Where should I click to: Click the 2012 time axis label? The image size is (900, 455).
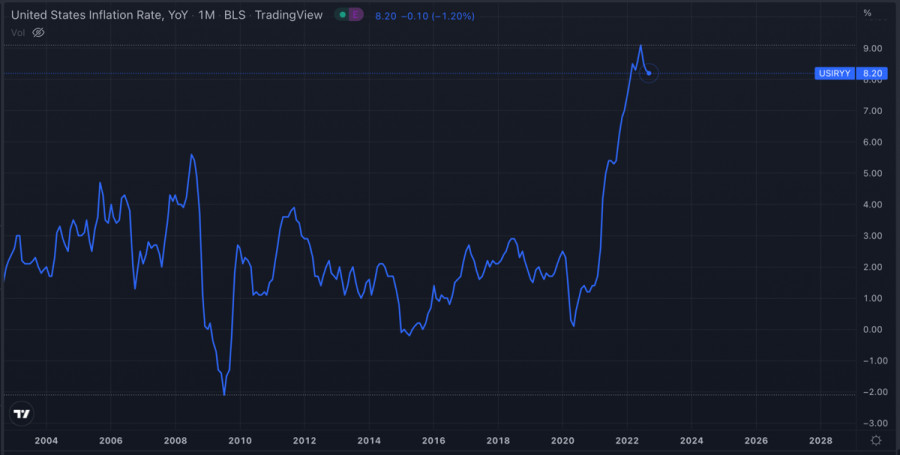click(x=304, y=441)
